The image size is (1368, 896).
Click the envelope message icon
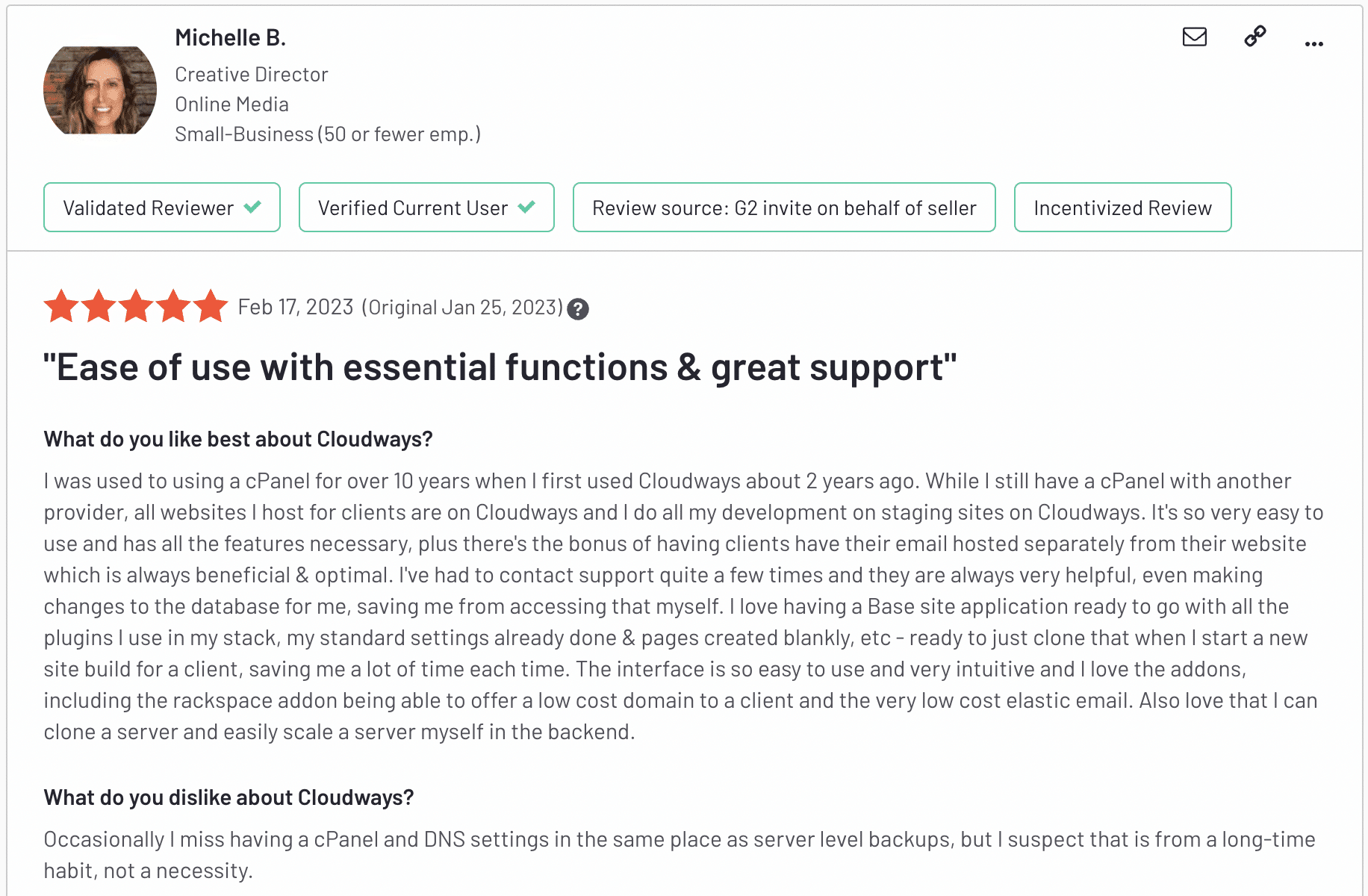[1195, 37]
